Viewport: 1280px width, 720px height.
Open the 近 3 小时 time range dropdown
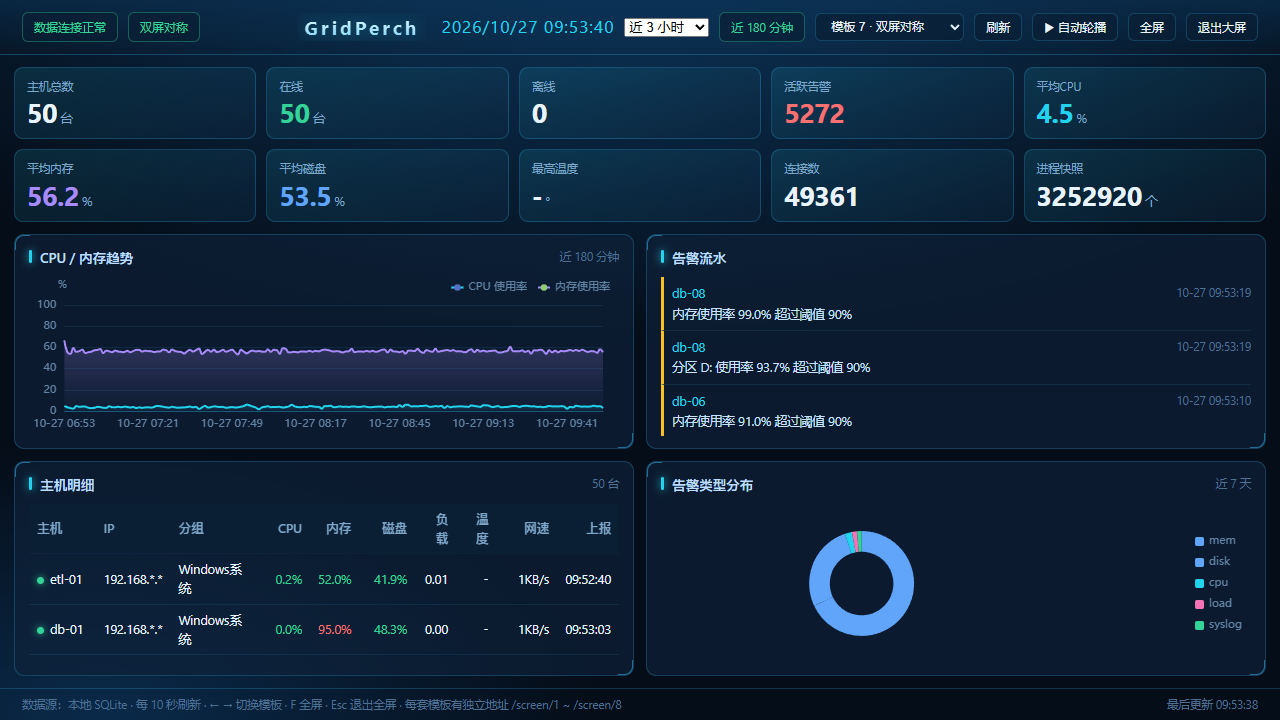click(x=666, y=27)
